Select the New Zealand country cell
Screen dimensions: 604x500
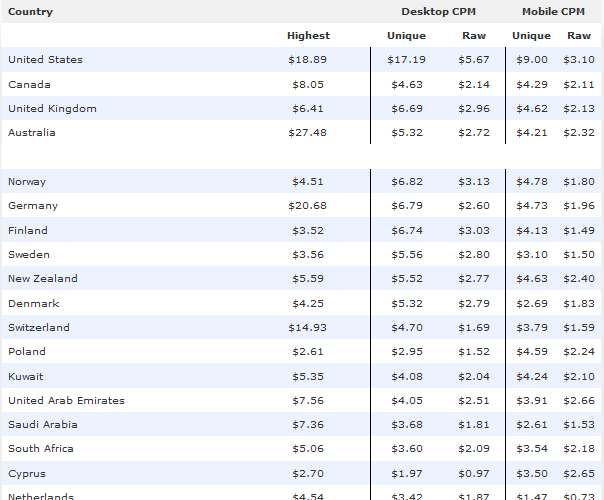click(x=42, y=279)
